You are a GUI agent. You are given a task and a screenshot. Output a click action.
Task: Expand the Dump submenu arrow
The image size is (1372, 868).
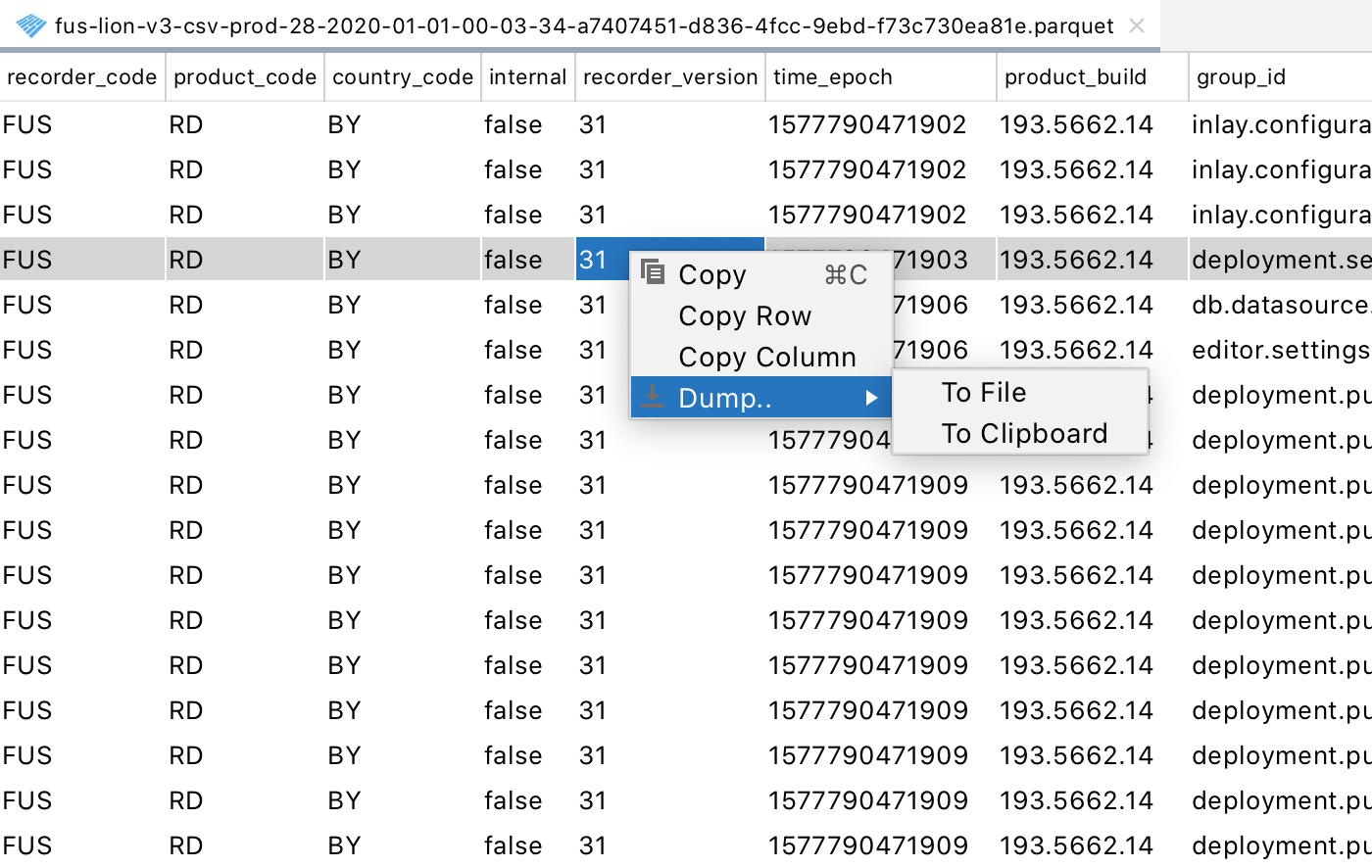pyautogui.click(x=870, y=398)
